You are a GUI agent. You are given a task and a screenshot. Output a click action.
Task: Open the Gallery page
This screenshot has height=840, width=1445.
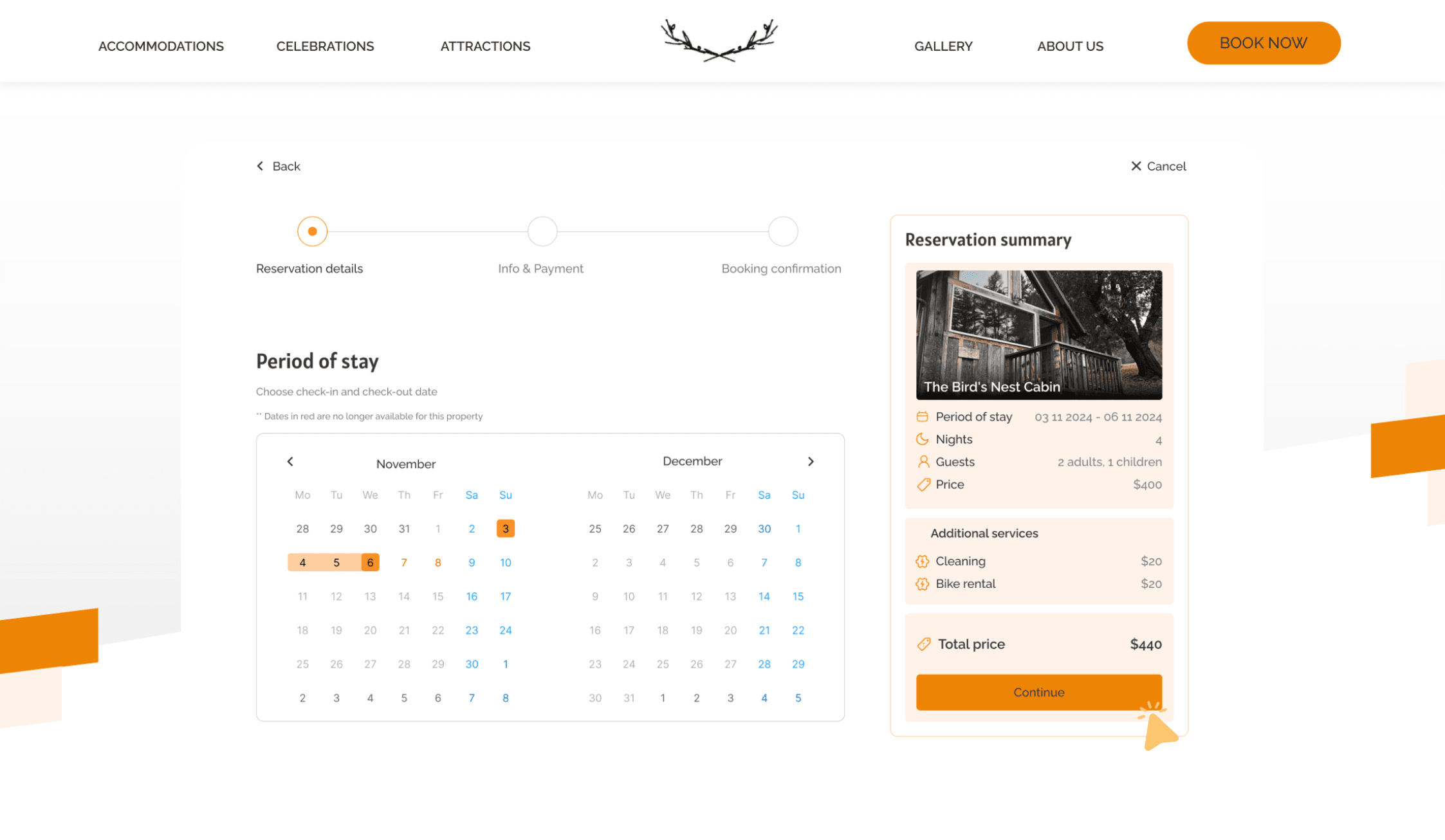point(943,46)
